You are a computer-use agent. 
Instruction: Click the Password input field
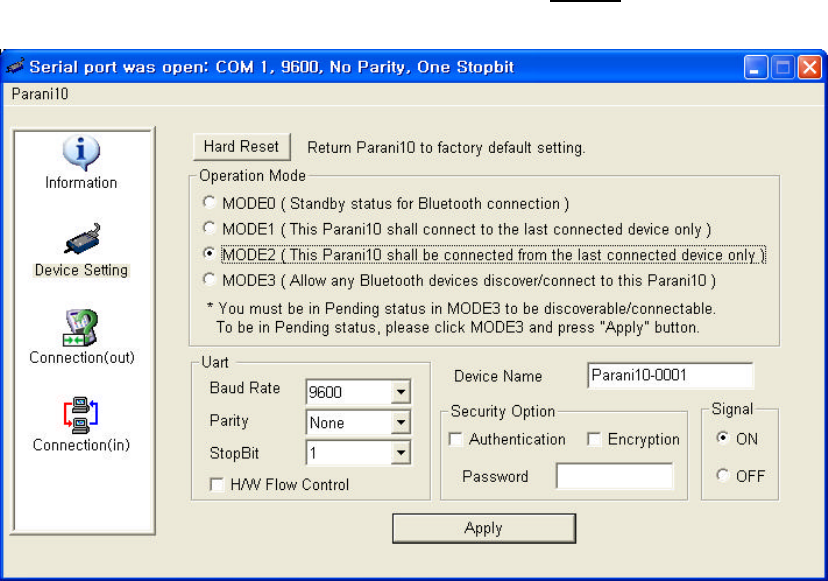coord(615,476)
